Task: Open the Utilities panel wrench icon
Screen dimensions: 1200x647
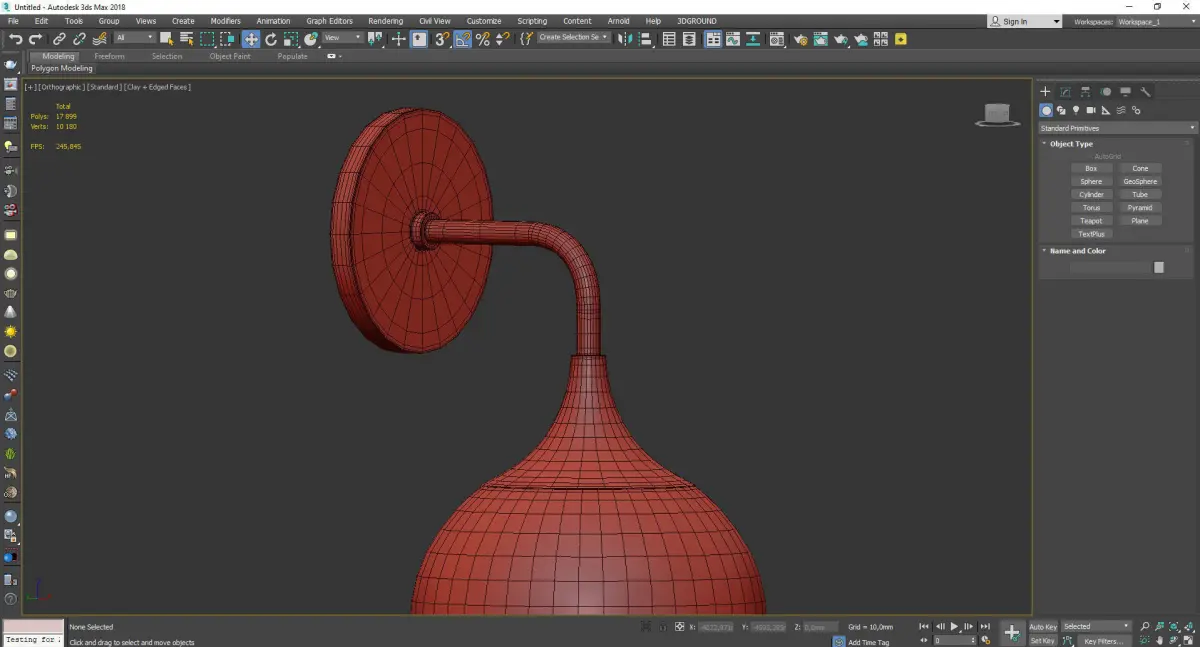Action: pyautogui.click(x=1145, y=92)
